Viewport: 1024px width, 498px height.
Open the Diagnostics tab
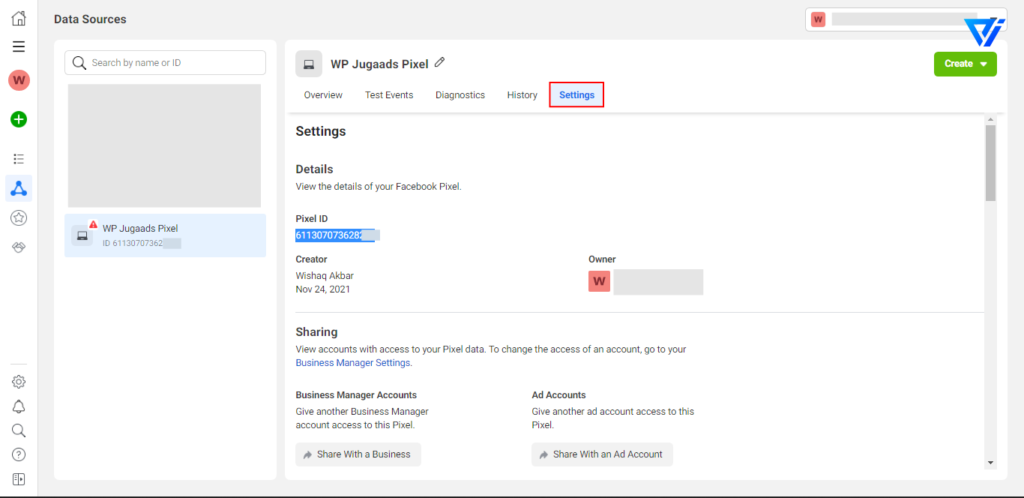(460, 95)
